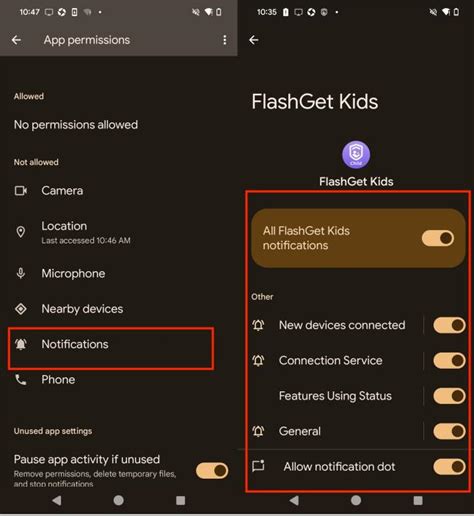The width and height of the screenshot is (474, 516).
Task: Tap the Location pin icon
Action: tap(21, 232)
